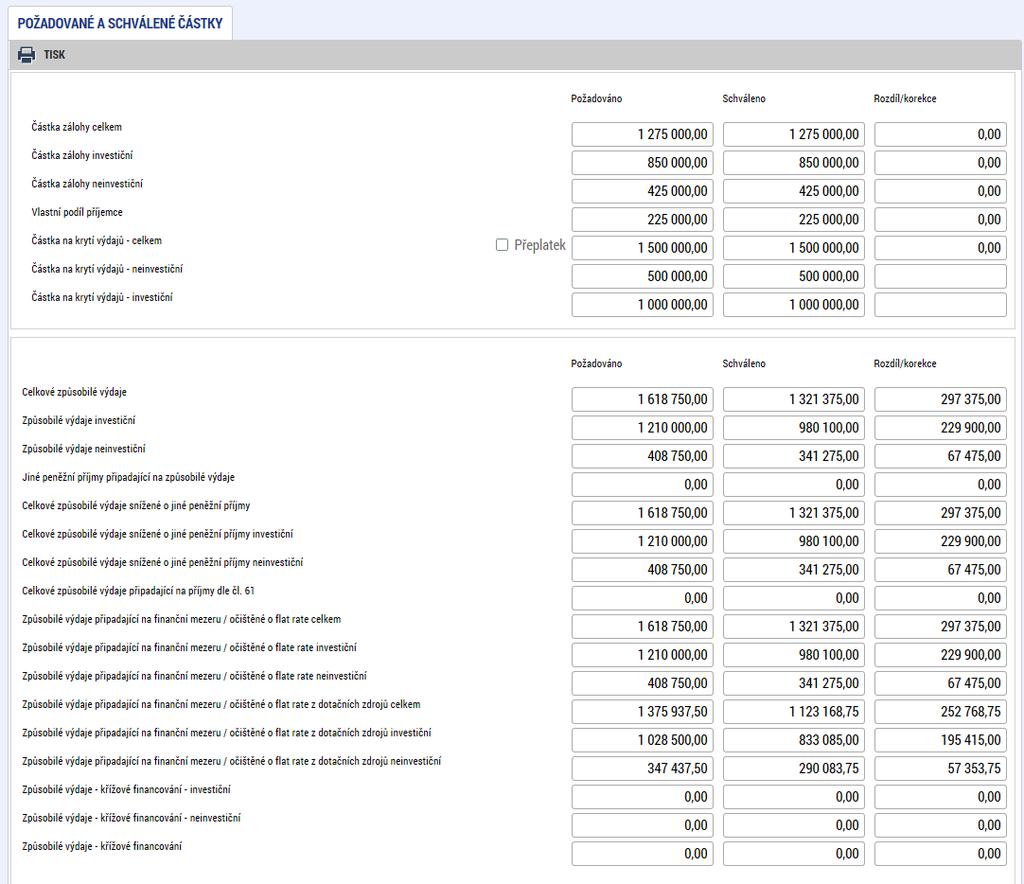The width and height of the screenshot is (1024, 884).
Task: Click Schváleno field for dotačních zdrojů neinvestiční row
Action: pos(793,768)
